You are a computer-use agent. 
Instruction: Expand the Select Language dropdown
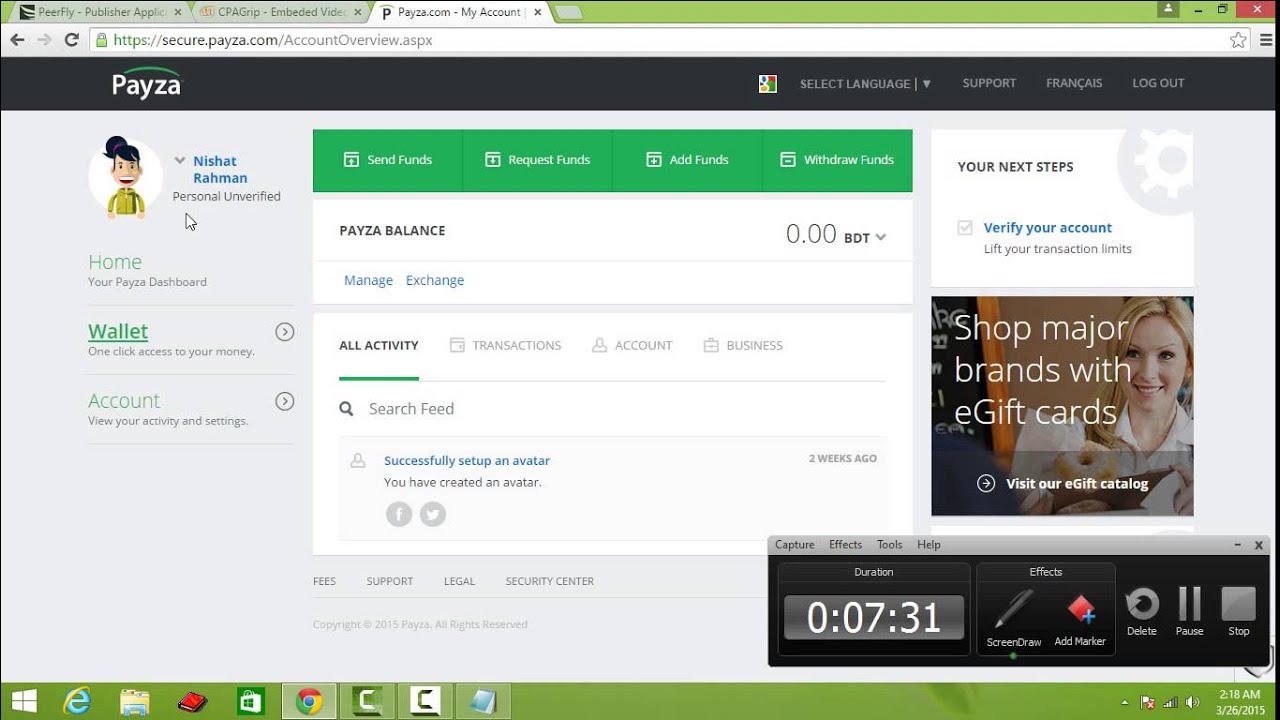[x=866, y=84]
